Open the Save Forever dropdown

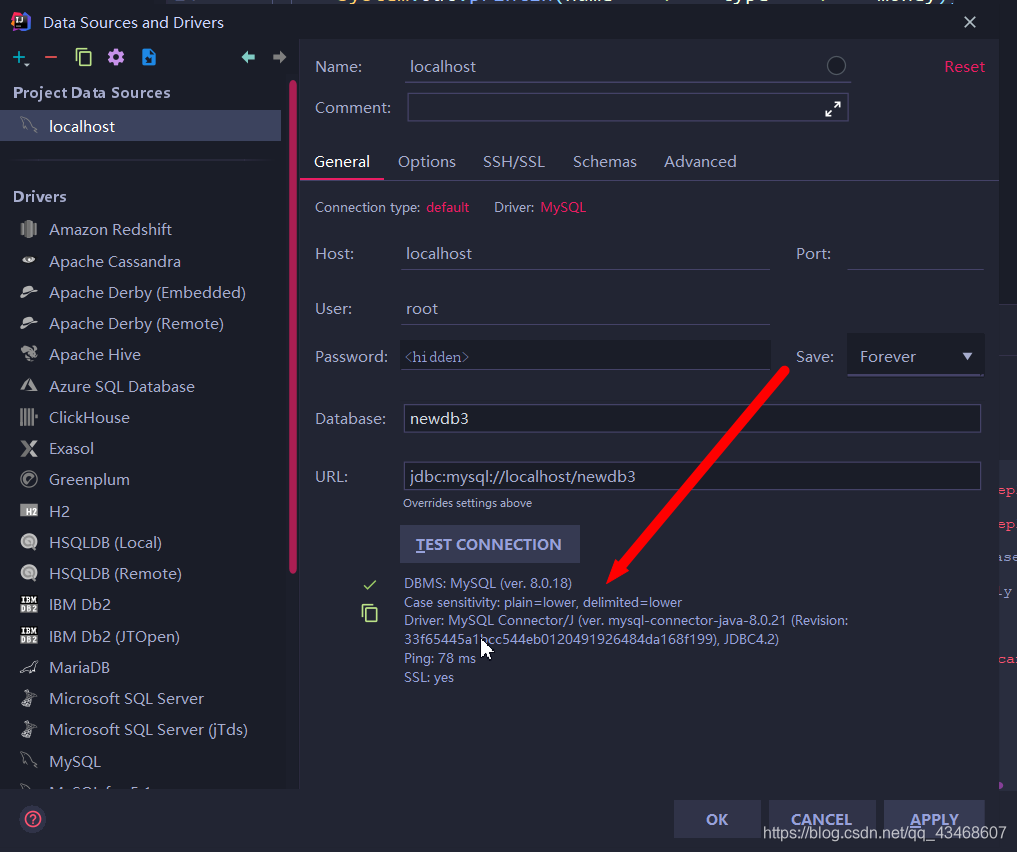pos(915,356)
